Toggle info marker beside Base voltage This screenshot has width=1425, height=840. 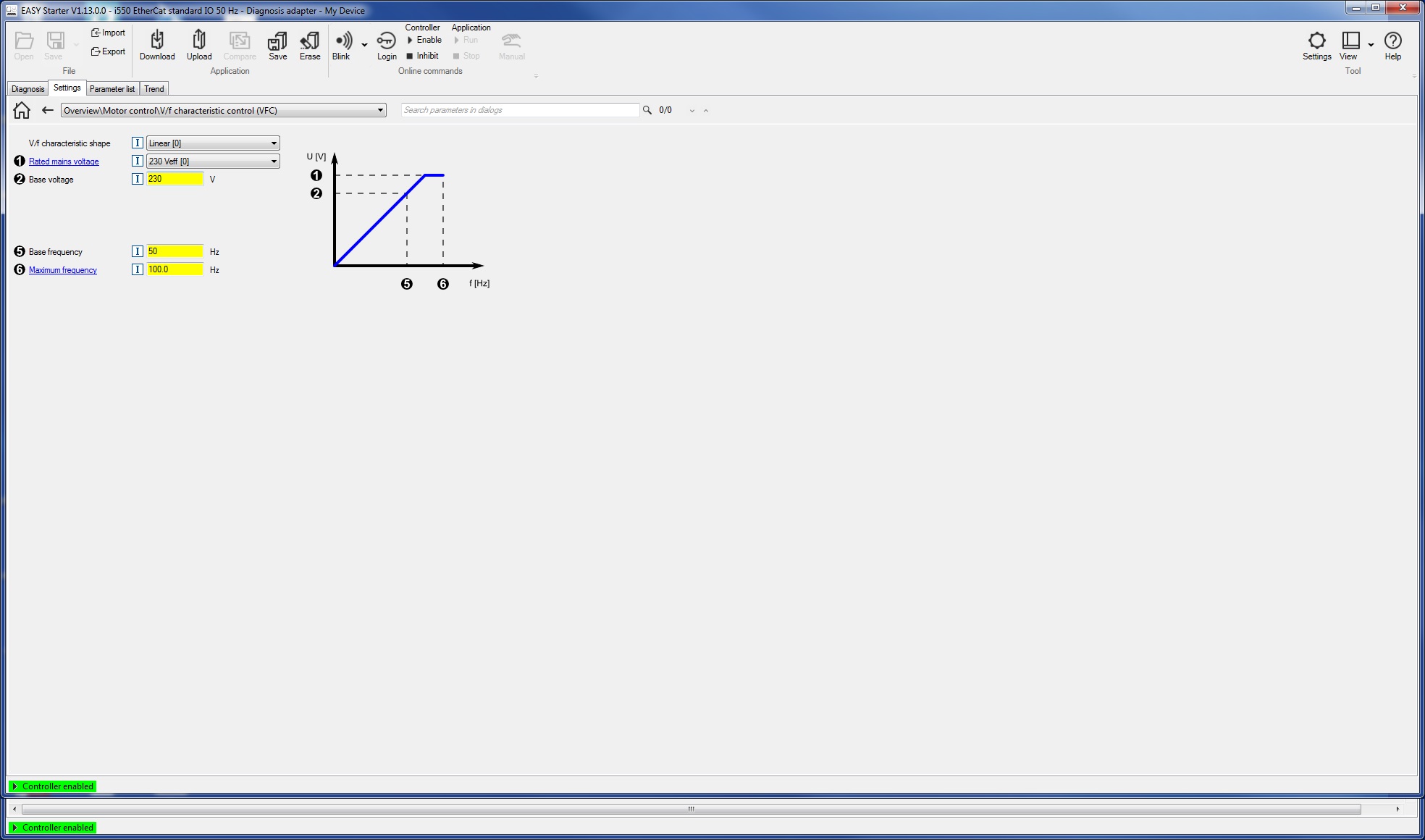pos(138,179)
